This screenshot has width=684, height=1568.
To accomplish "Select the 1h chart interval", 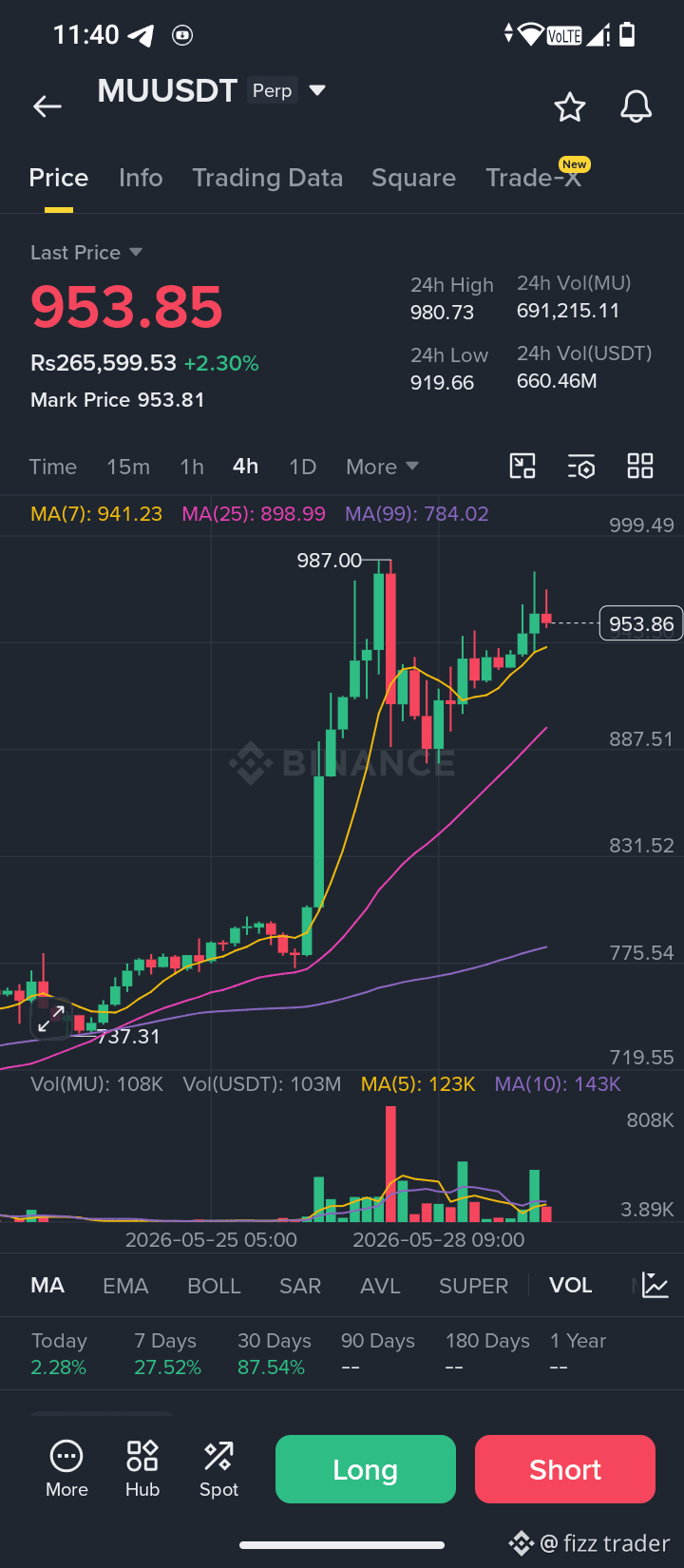I will click(192, 467).
